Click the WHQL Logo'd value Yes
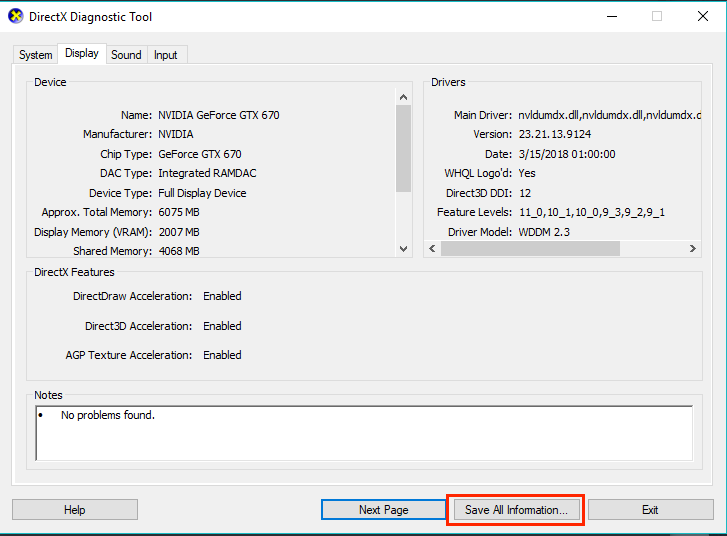Image resolution: width=727 pixels, height=536 pixels. tap(527, 173)
